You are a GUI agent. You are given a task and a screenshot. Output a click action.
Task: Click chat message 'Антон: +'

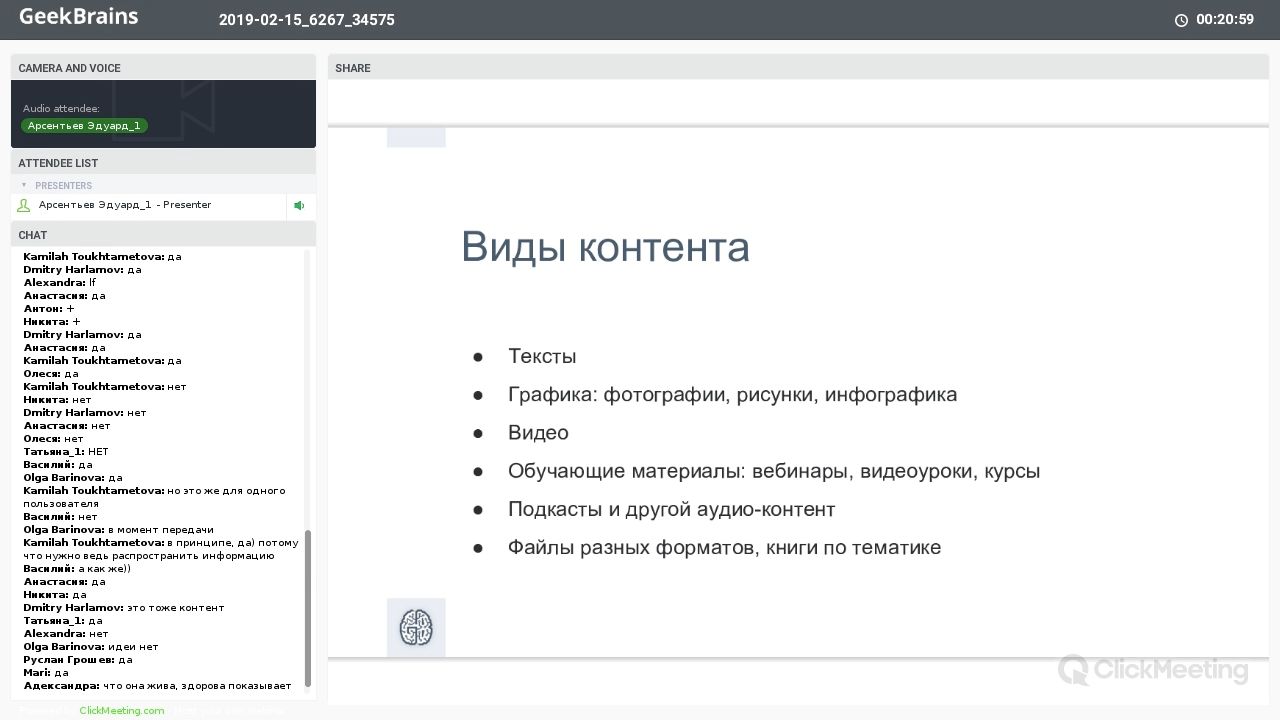49,309
